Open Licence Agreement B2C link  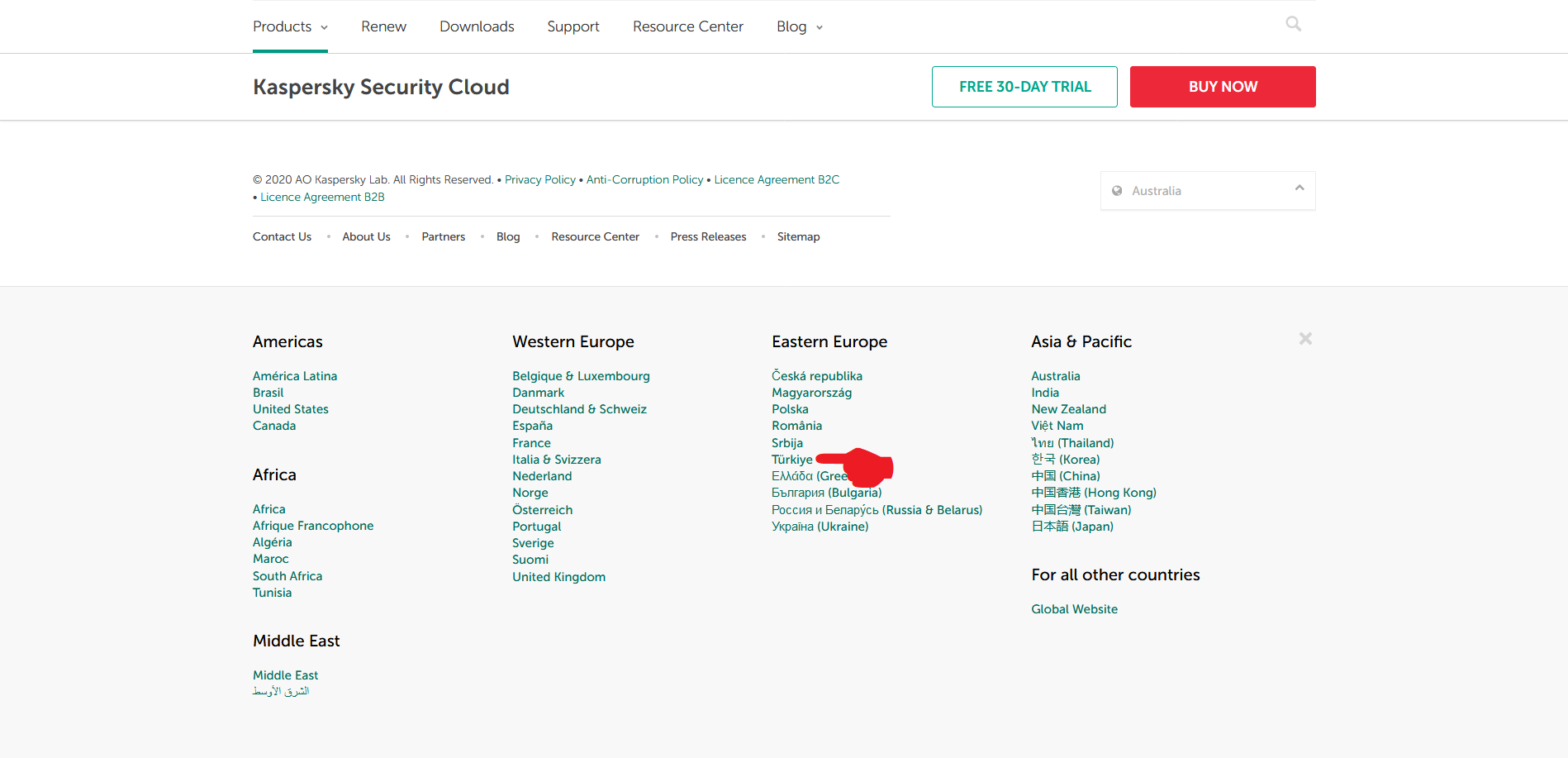point(777,179)
